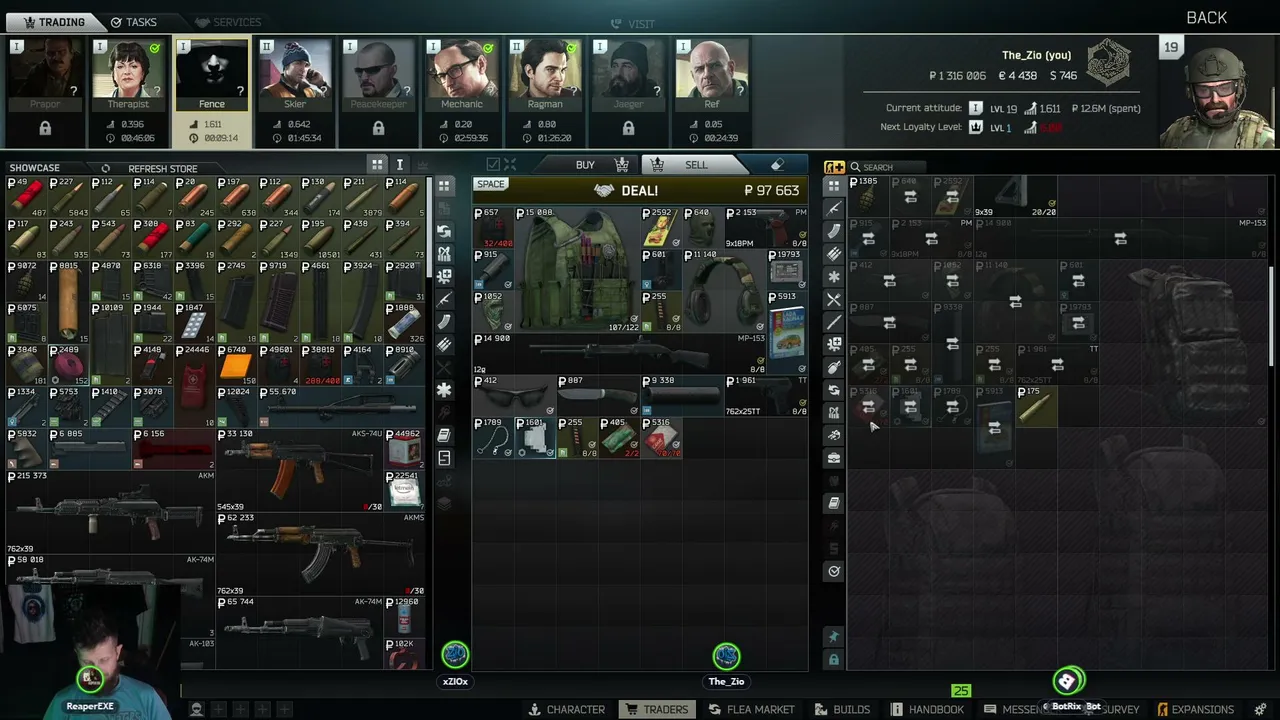
Task: Switch the store to the I view mode
Action: pyautogui.click(x=399, y=165)
